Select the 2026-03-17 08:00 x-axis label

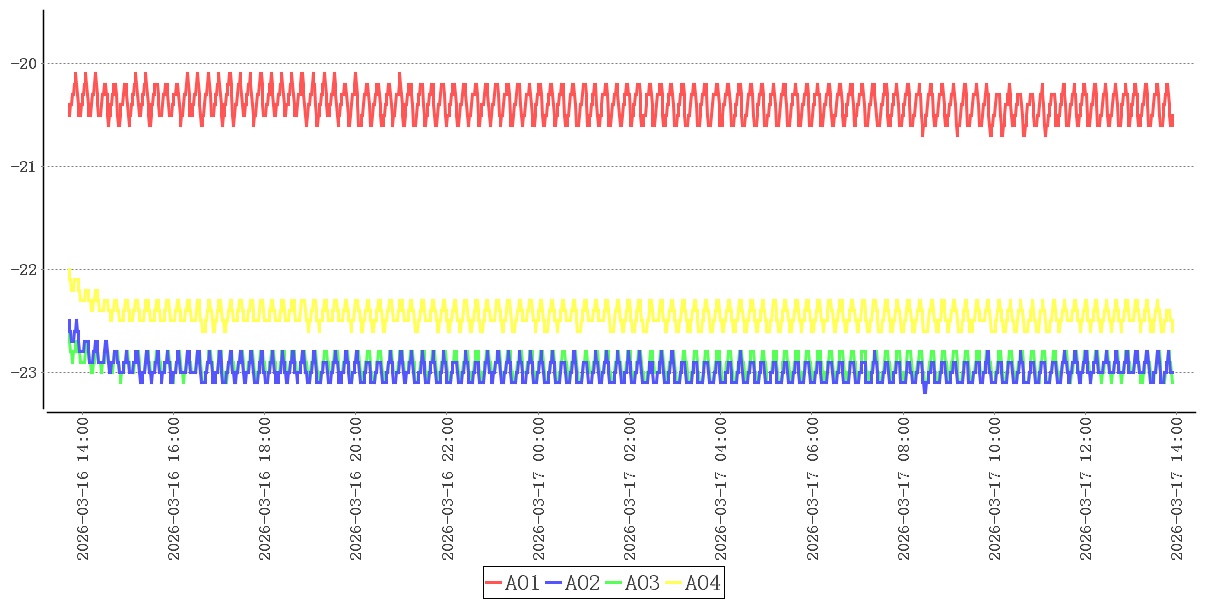click(x=904, y=489)
